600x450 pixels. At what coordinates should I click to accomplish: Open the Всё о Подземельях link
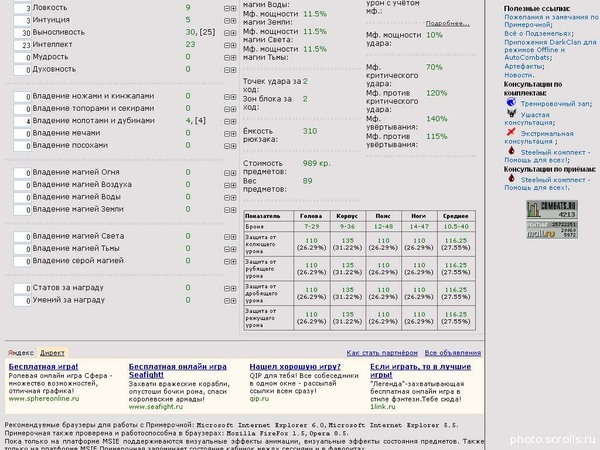click(538, 33)
